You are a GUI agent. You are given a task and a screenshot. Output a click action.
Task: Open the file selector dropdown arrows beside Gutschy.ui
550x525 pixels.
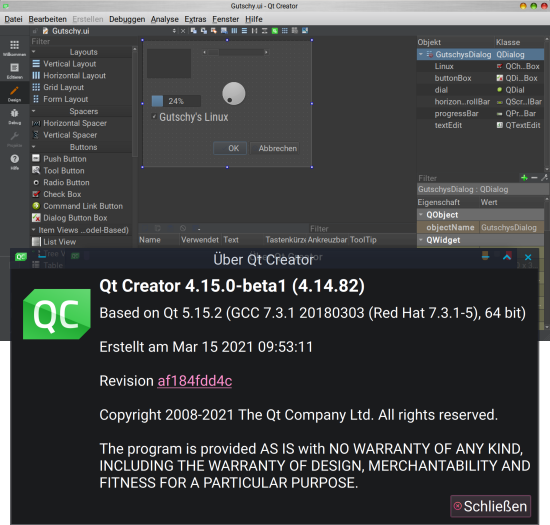pos(174,31)
